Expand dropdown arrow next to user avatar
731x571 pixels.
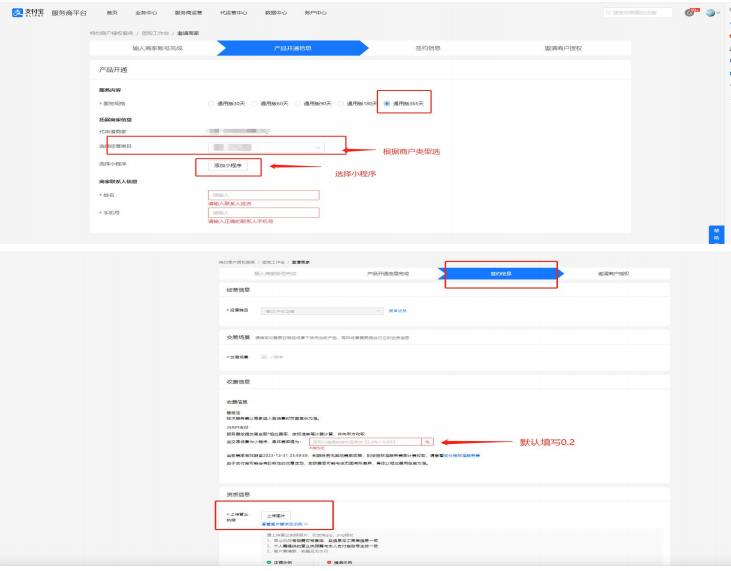pos(721,12)
